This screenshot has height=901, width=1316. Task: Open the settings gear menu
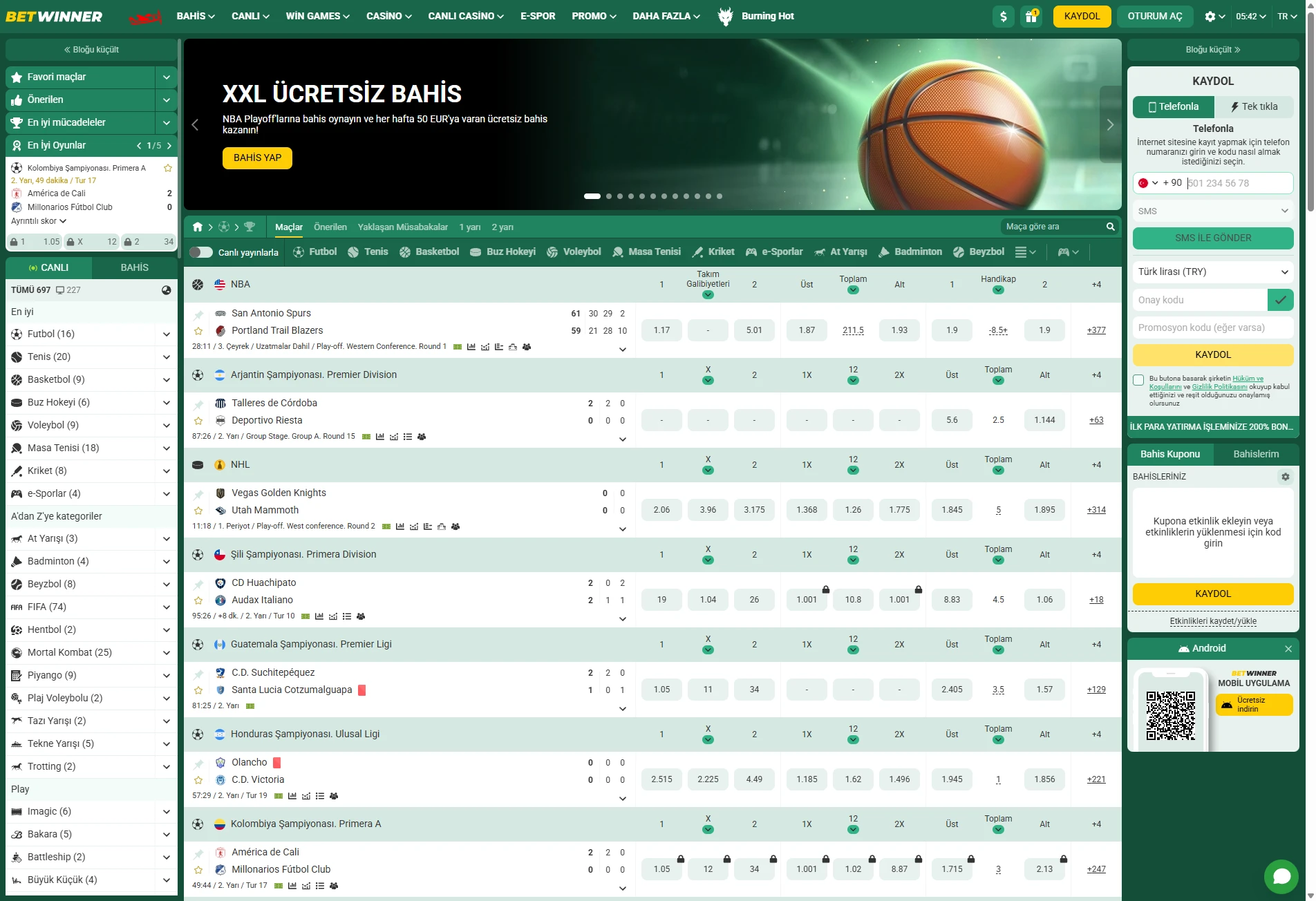click(x=1214, y=16)
